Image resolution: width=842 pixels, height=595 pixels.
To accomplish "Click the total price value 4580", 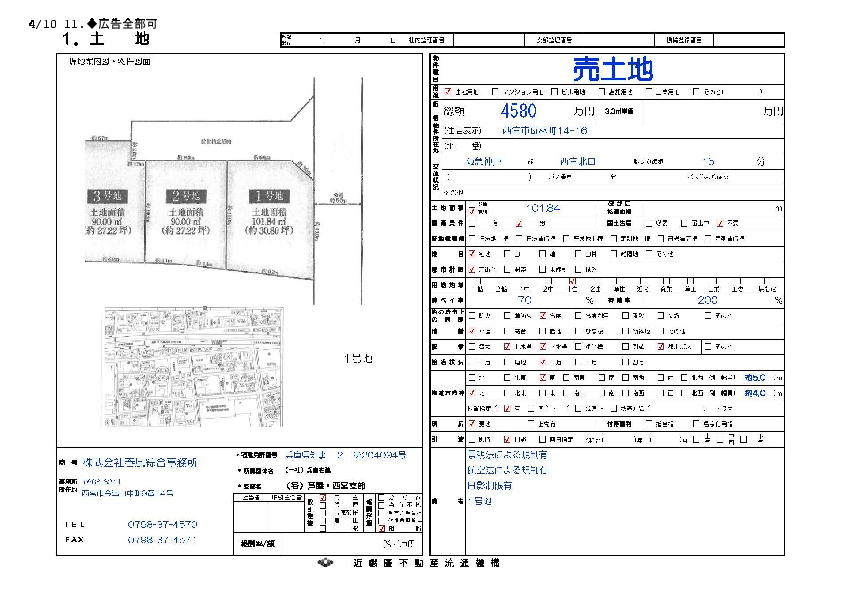I will [x=519, y=111].
